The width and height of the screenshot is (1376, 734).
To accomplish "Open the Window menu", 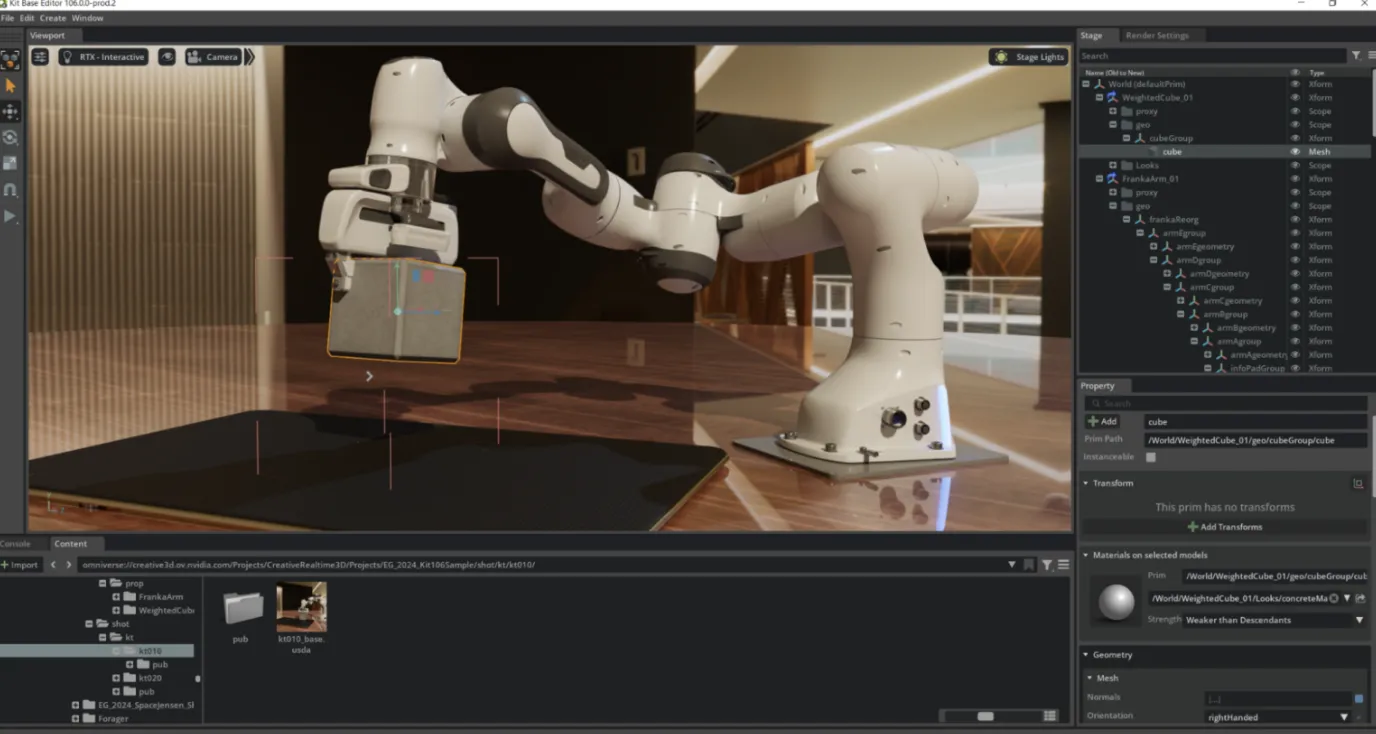I will tap(88, 18).
